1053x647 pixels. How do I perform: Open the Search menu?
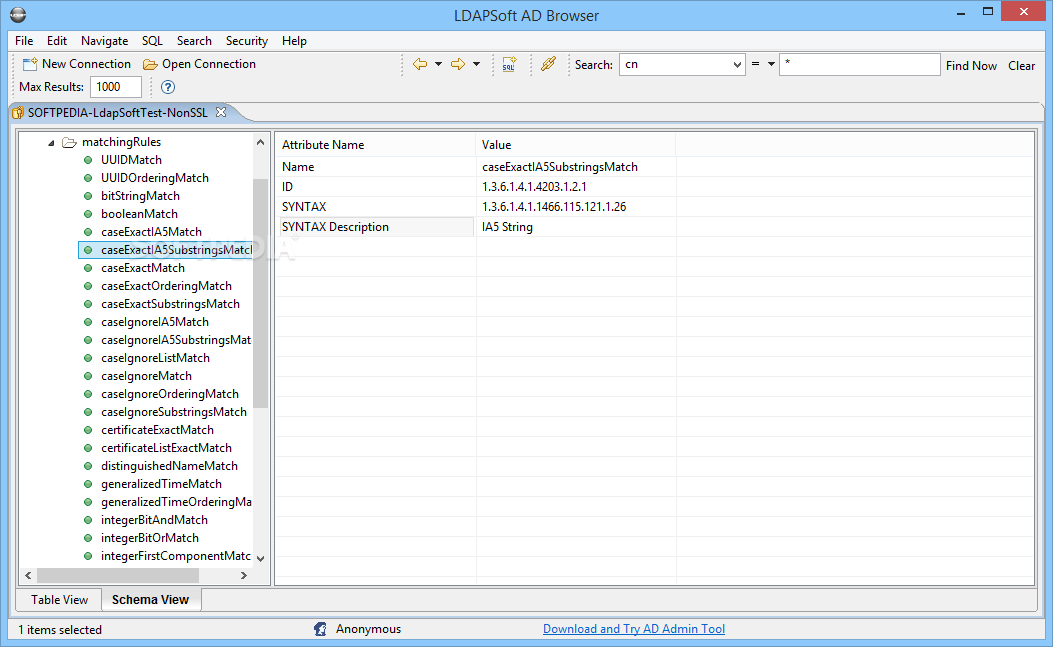pos(194,41)
